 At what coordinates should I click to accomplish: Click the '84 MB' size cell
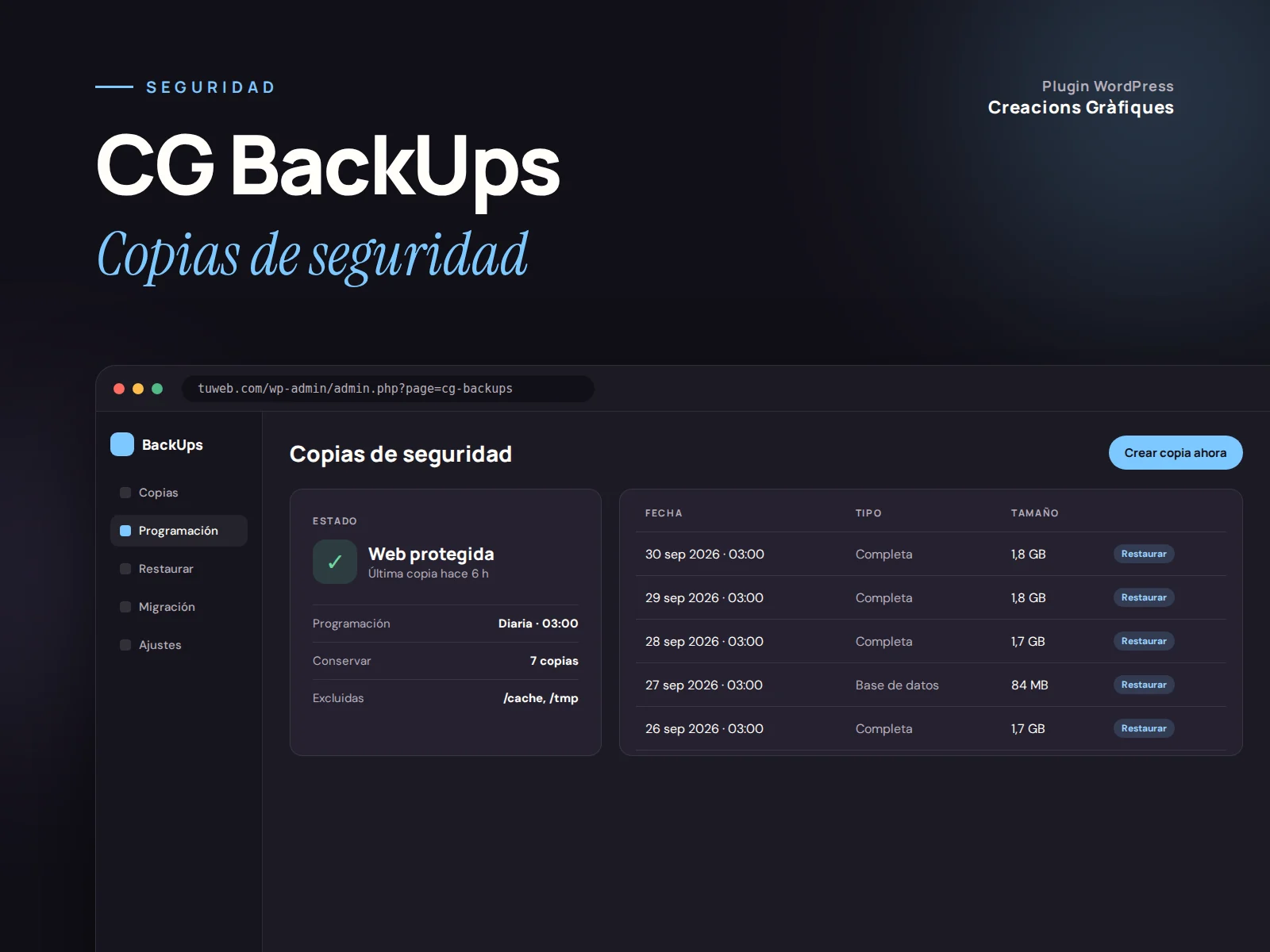point(1029,685)
